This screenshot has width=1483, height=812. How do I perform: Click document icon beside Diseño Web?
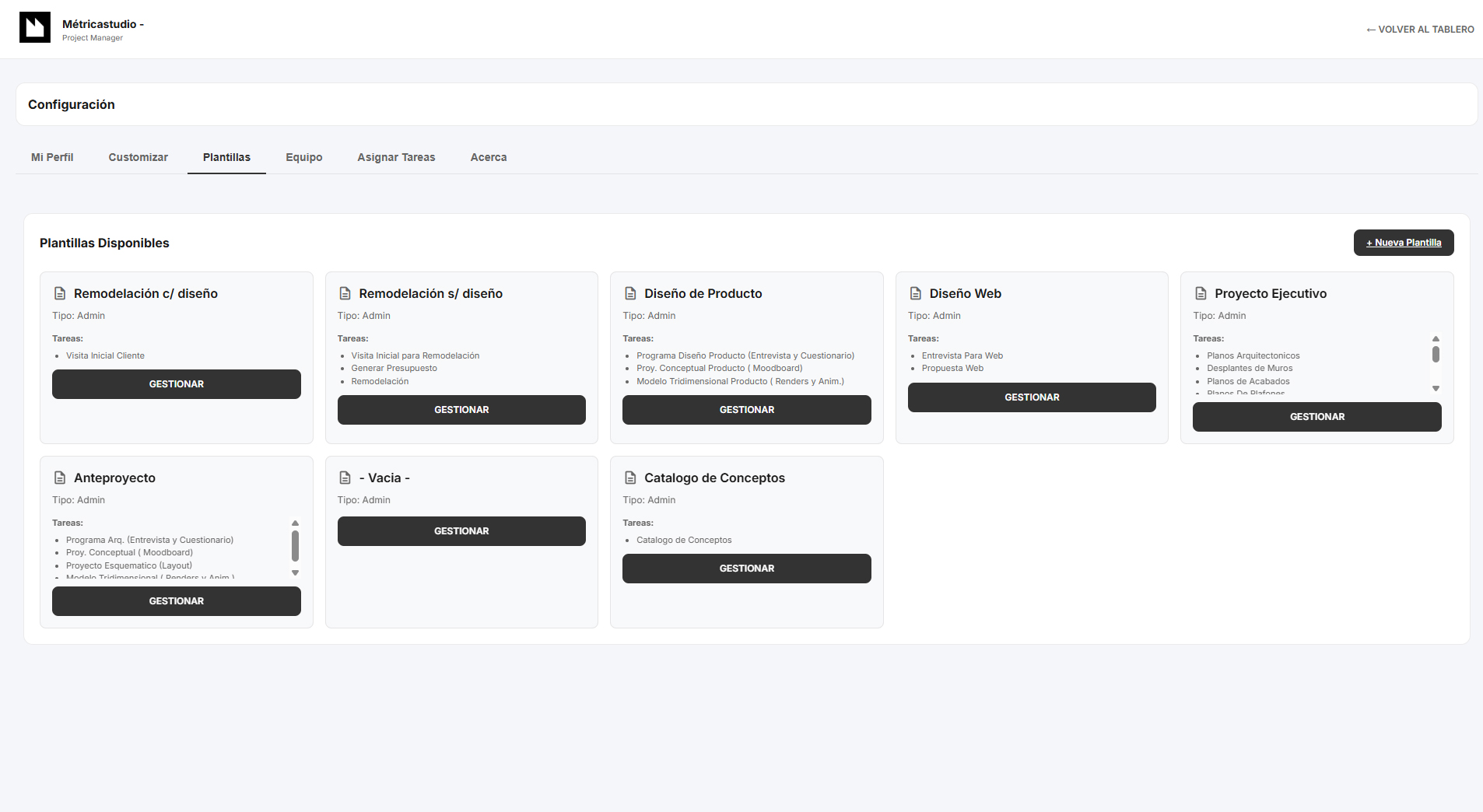click(916, 293)
